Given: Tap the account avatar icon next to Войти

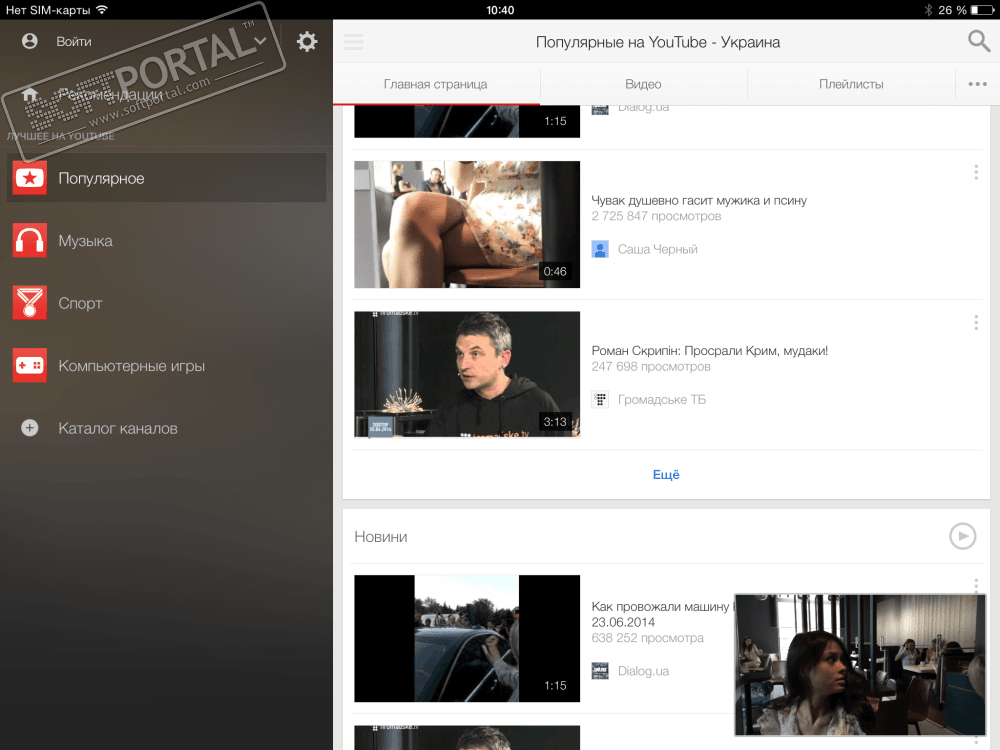Looking at the screenshot, I should (29, 41).
